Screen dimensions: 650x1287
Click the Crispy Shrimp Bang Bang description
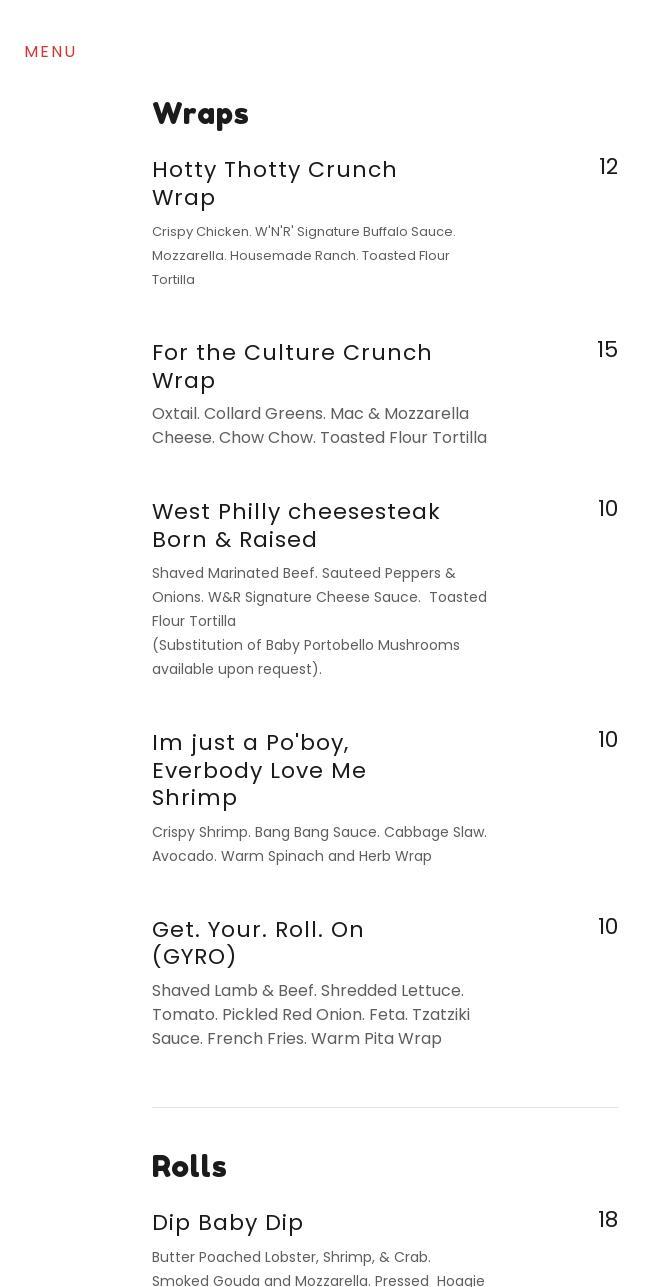[319, 844]
